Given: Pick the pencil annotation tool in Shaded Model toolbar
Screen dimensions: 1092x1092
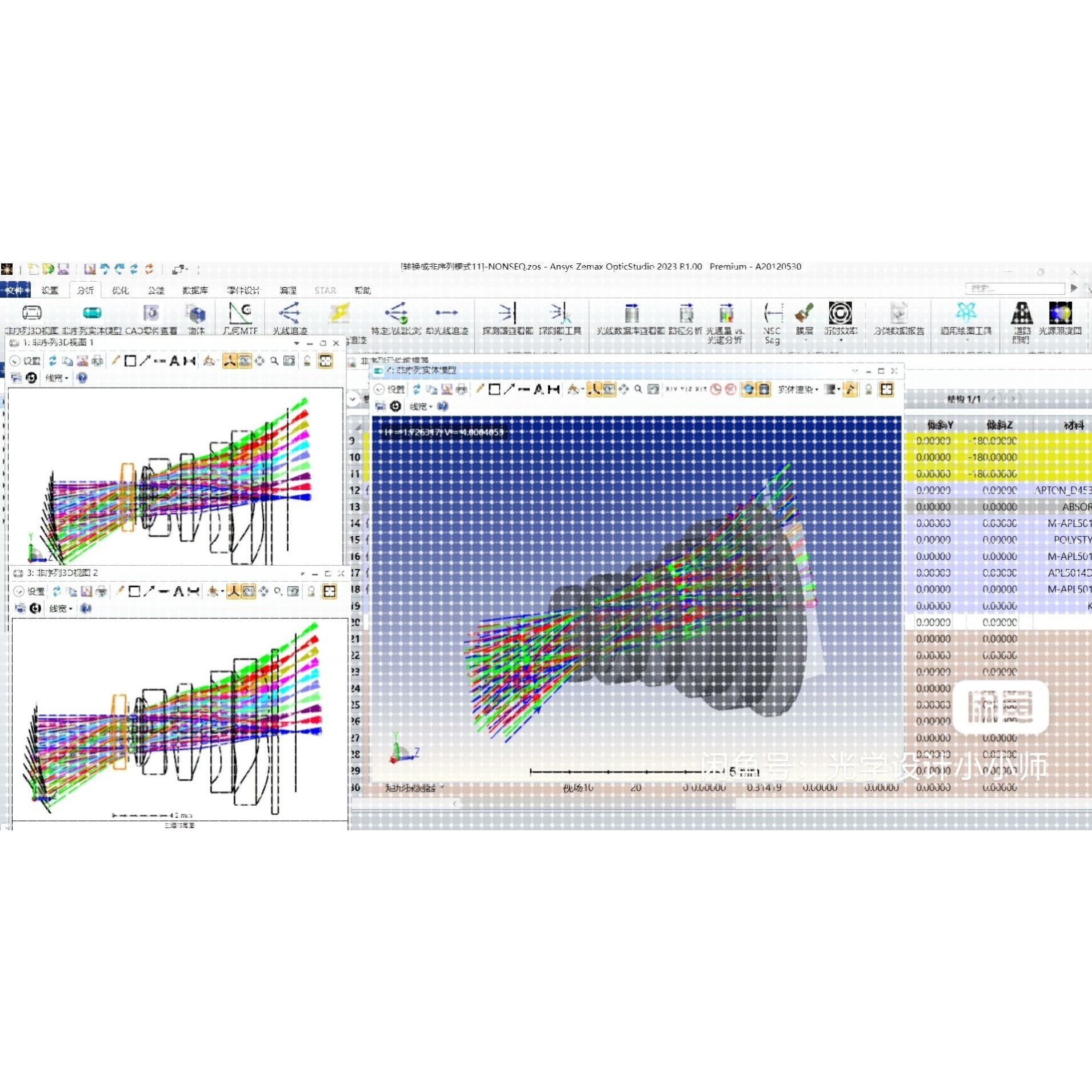Looking at the screenshot, I should click(480, 389).
